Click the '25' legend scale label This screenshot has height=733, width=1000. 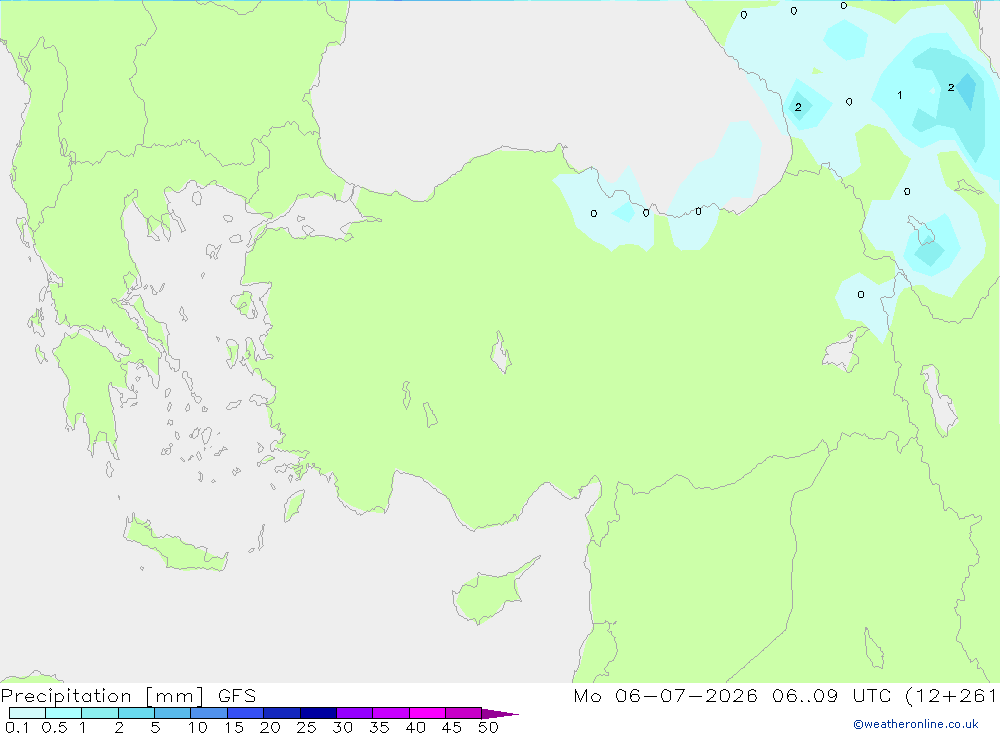(x=306, y=727)
